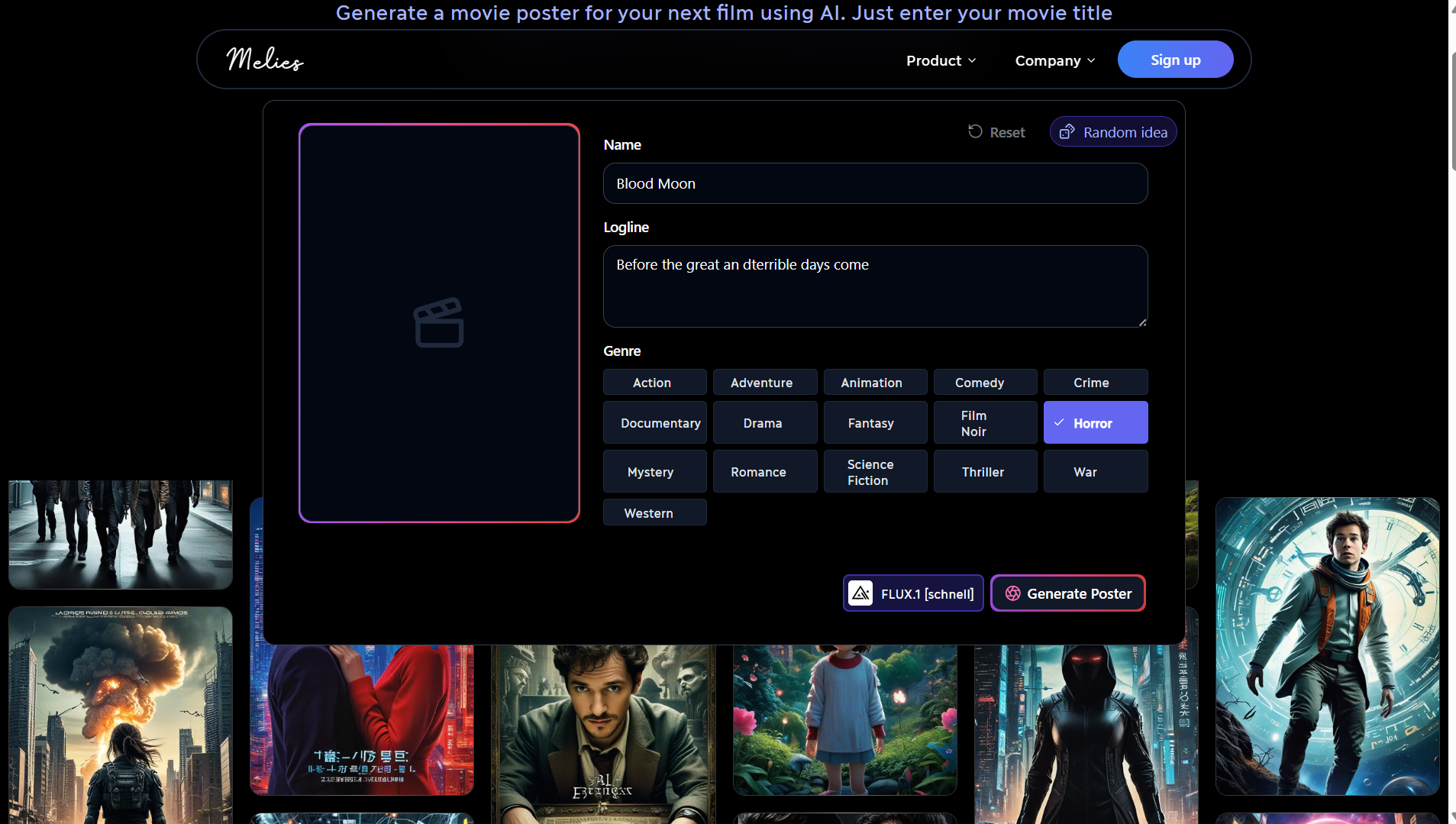
Task: Select the Film Noir genre
Action: [x=986, y=422]
